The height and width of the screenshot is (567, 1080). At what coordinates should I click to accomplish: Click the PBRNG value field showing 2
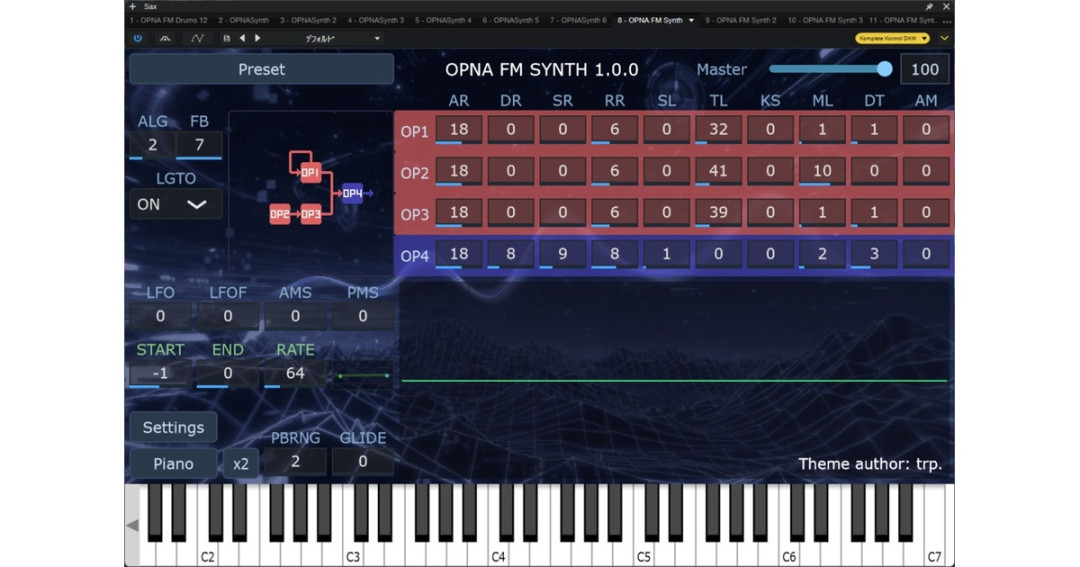coord(295,462)
